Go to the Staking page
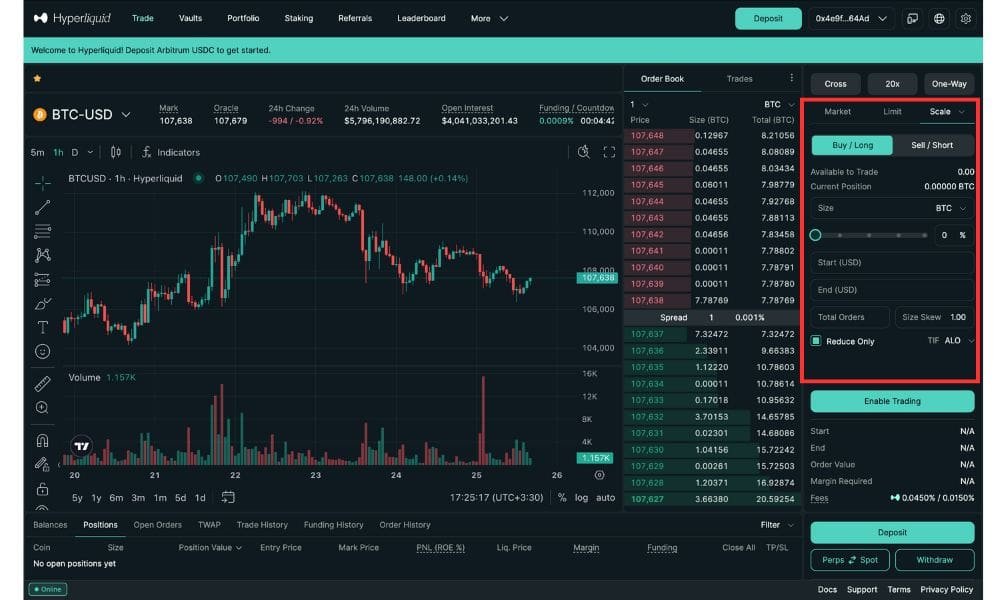The image size is (1000, 600). pyautogui.click(x=298, y=18)
